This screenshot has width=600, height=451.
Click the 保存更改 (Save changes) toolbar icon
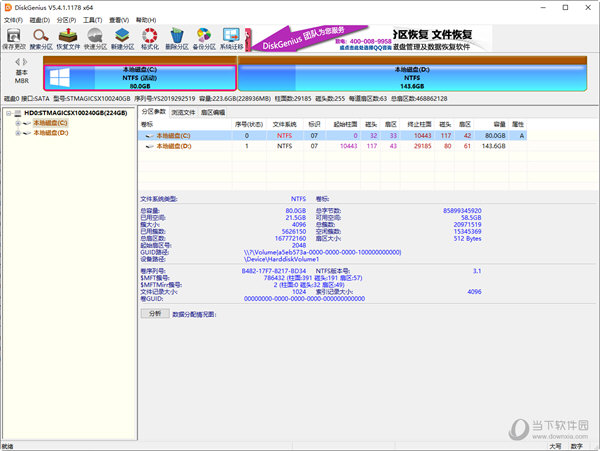click(x=15, y=38)
